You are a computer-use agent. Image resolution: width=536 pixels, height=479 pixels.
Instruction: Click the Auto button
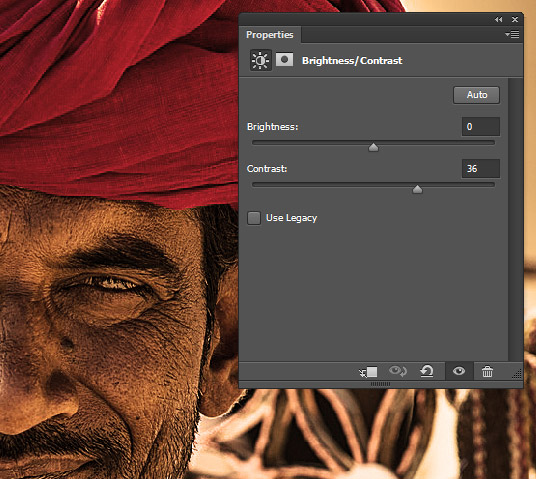click(477, 95)
